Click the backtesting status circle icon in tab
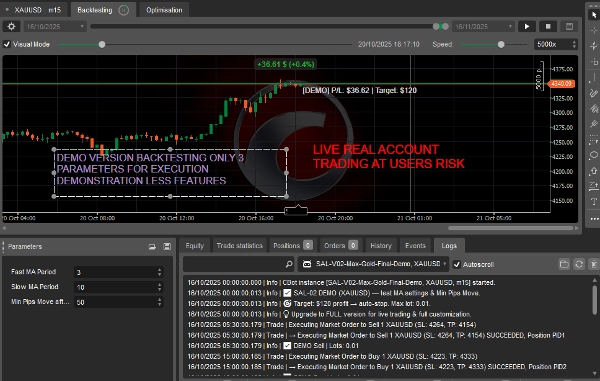600x381 pixels. 124,10
